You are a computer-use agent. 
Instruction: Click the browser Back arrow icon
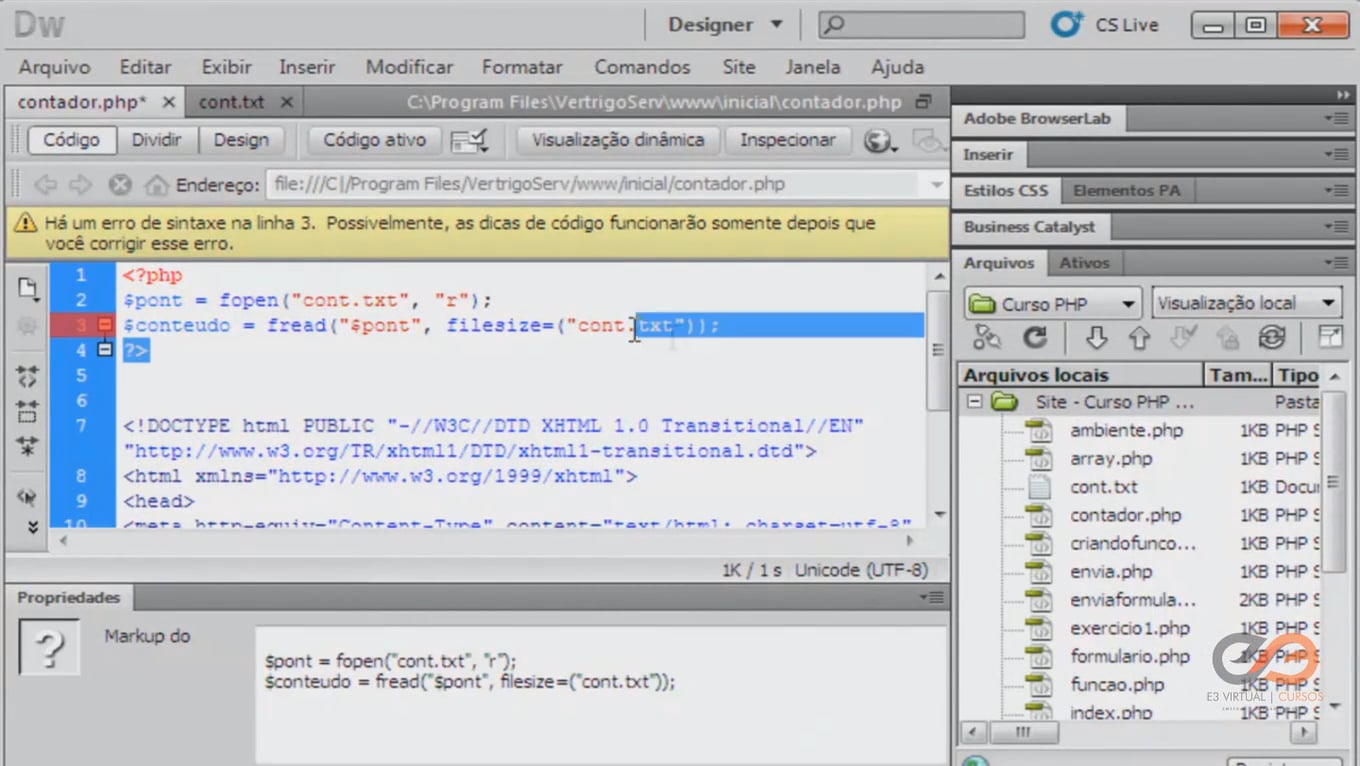pyautogui.click(x=45, y=185)
